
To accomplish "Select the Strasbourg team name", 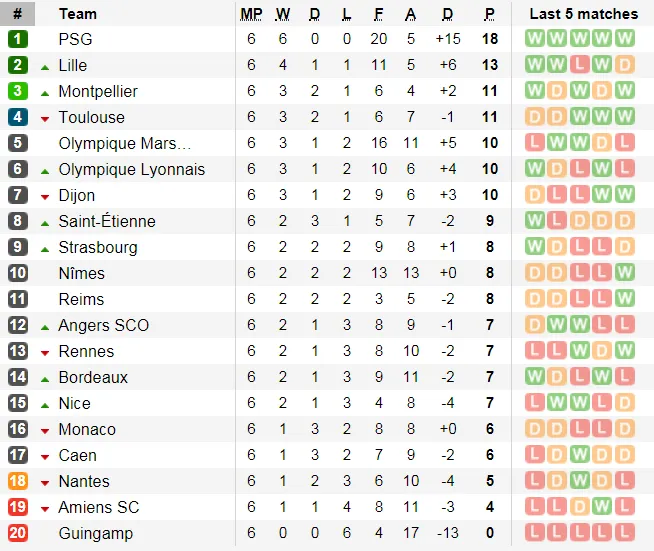I will pos(98,247).
